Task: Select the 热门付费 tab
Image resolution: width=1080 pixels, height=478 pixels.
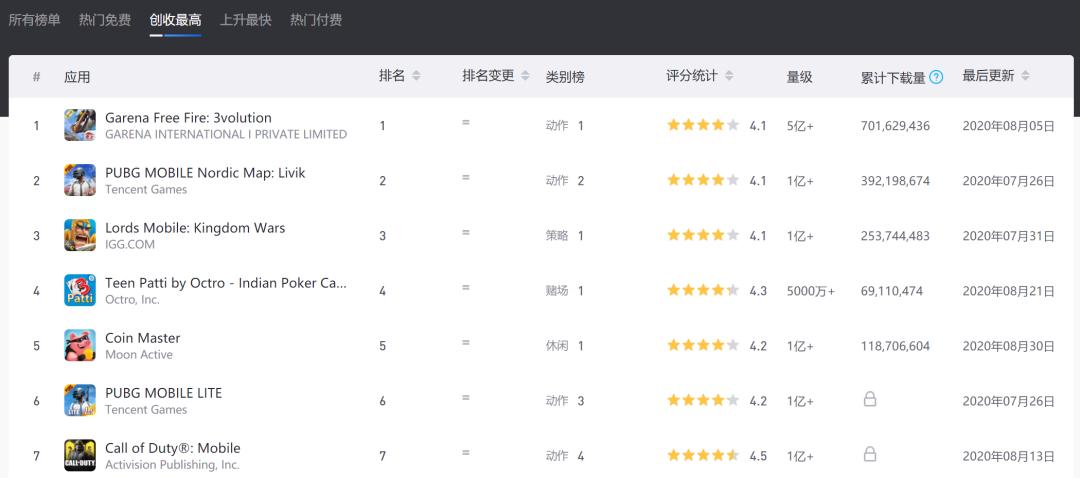Action: click(316, 20)
